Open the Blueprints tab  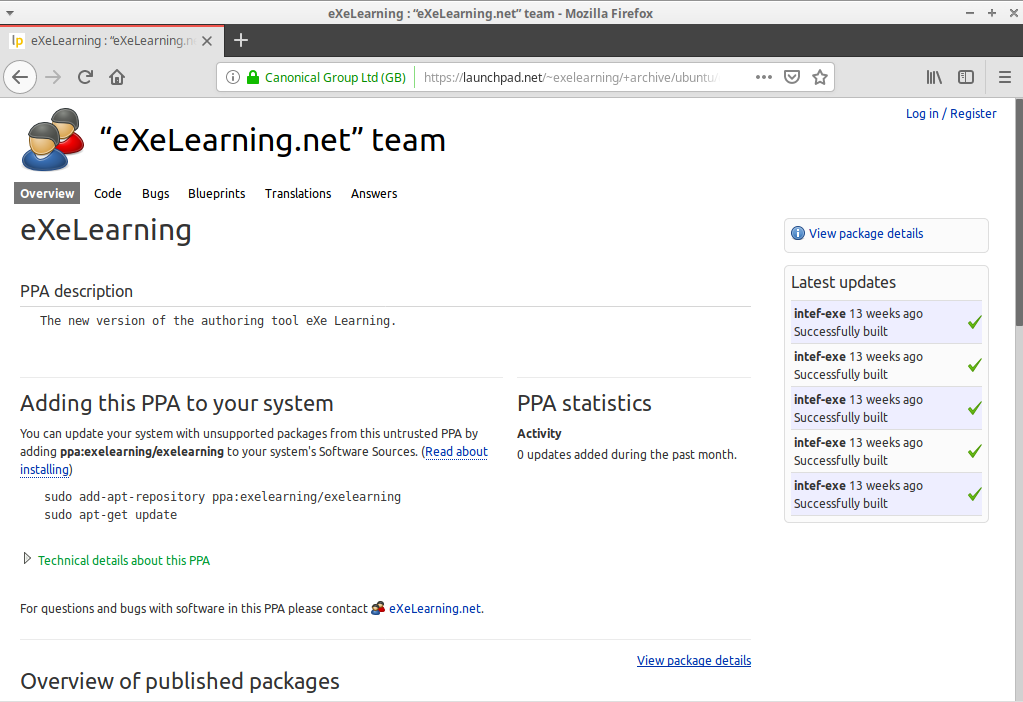coord(217,193)
